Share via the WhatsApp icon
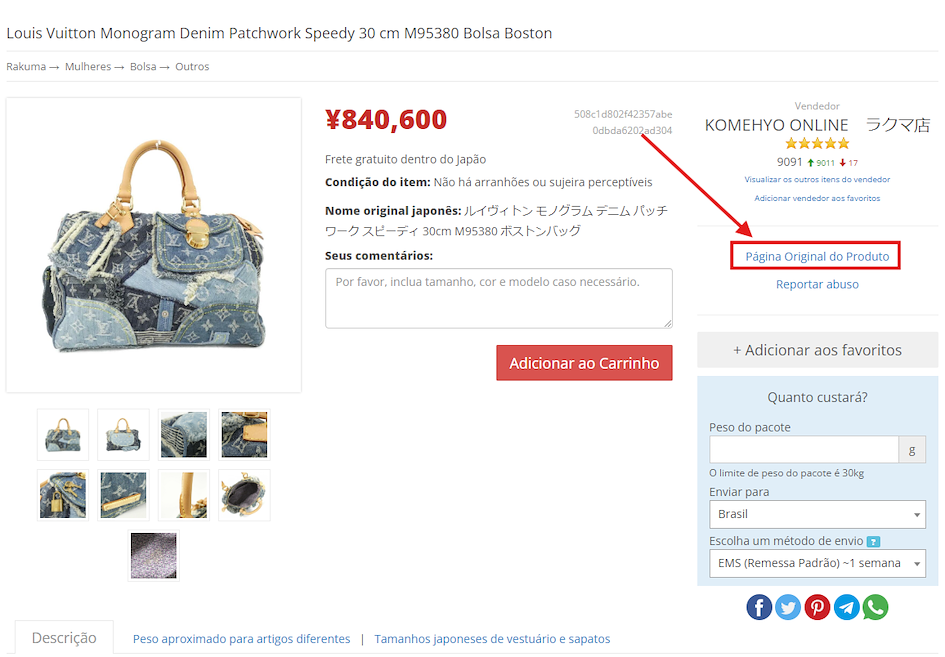Viewport: 945px width, 657px height. (875, 607)
